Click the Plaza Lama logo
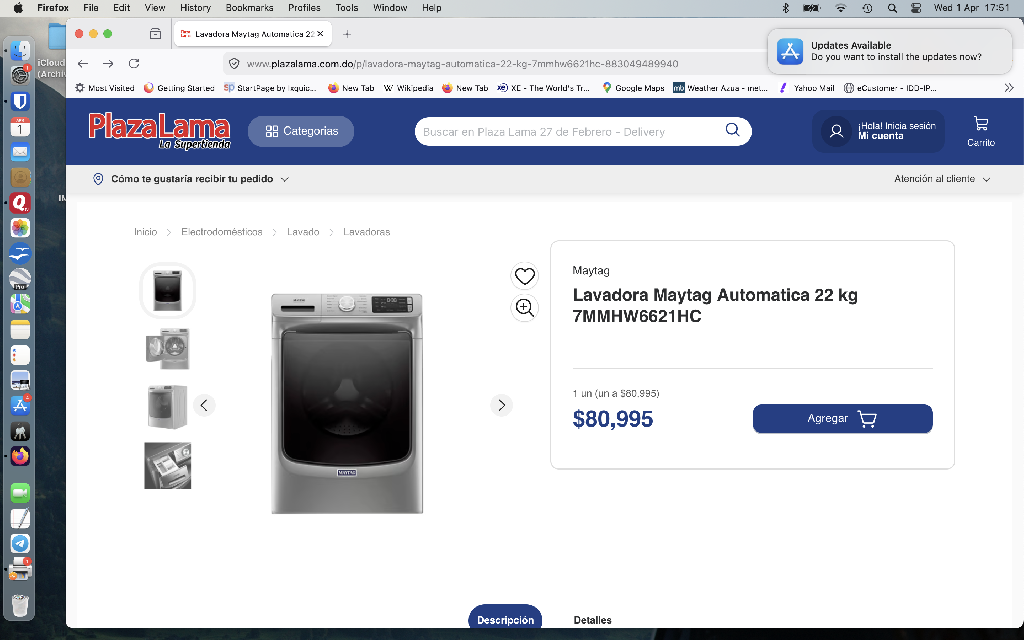Screen dimensions: 1024x640 [159, 131]
